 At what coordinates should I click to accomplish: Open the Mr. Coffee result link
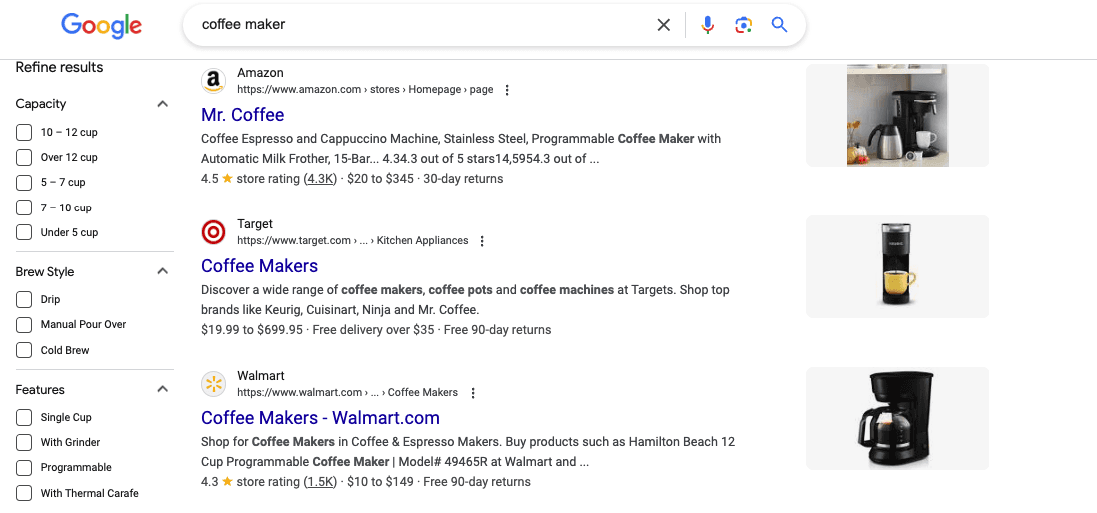click(243, 115)
